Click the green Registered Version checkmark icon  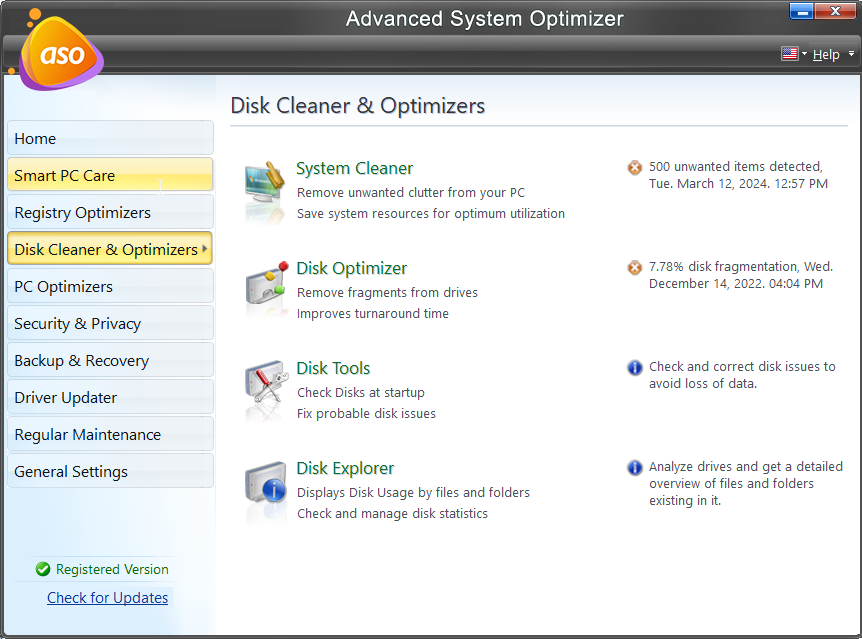42,569
